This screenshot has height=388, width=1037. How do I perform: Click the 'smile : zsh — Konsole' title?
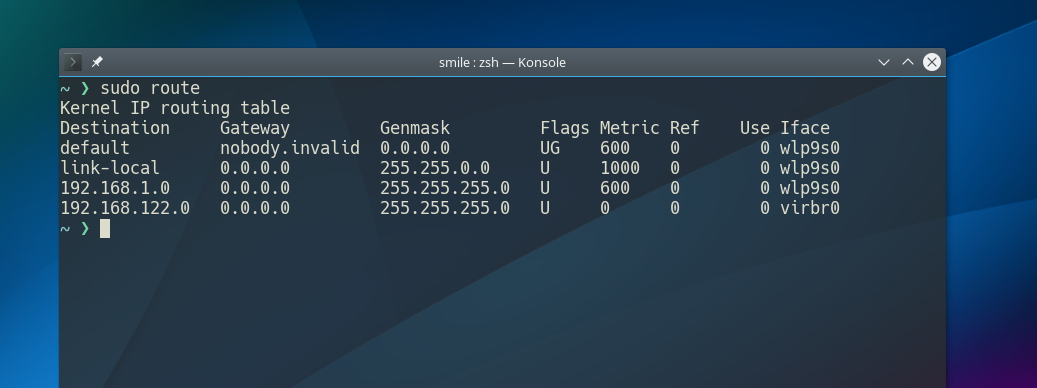(x=502, y=63)
